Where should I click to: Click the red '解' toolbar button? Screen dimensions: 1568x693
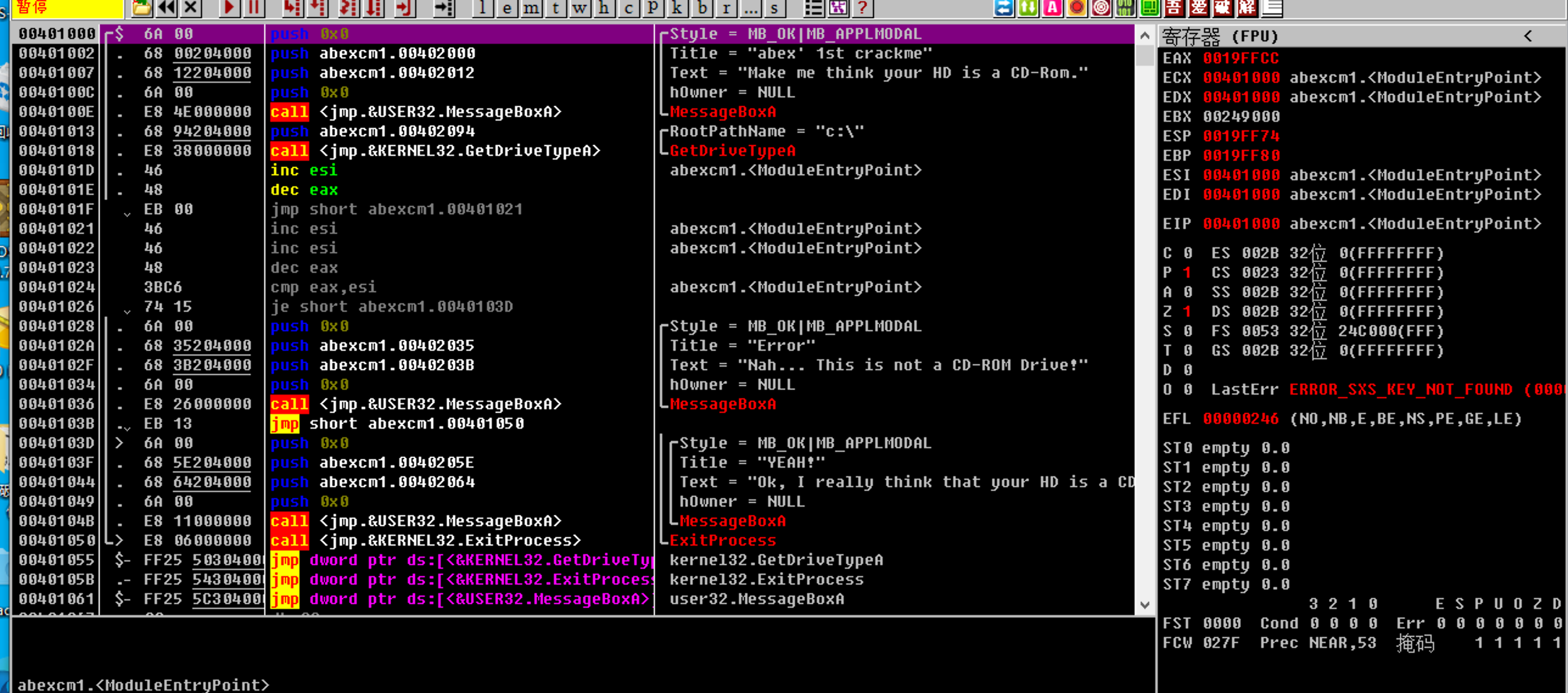point(1247,8)
